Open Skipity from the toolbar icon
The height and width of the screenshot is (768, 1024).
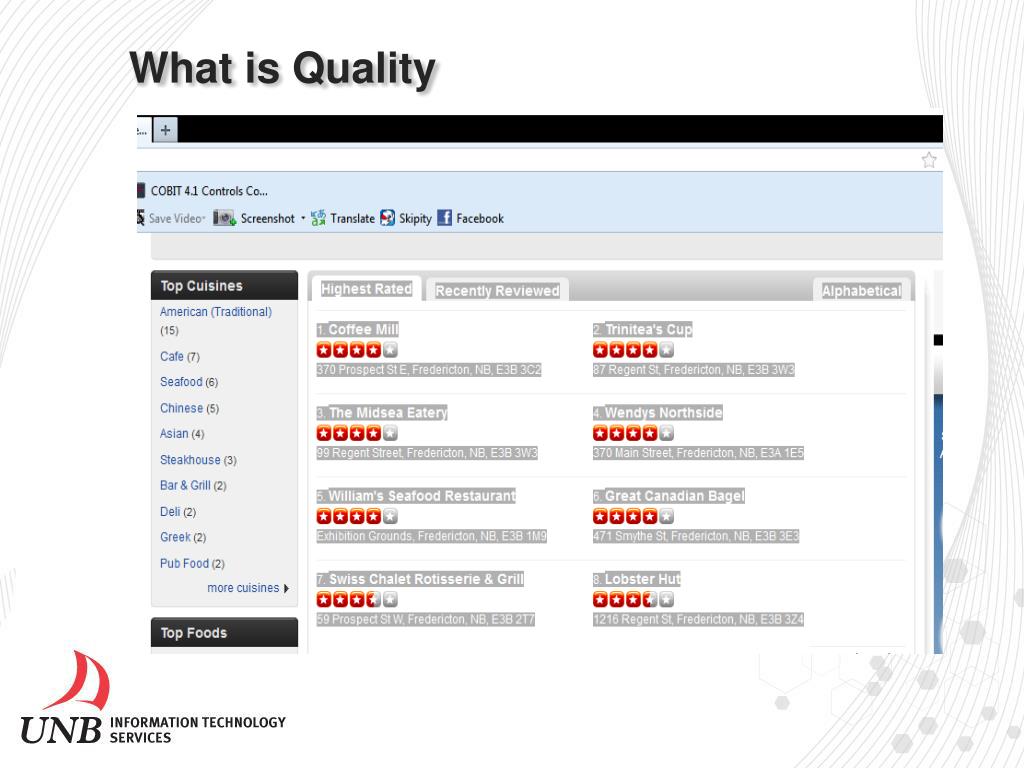(388, 218)
